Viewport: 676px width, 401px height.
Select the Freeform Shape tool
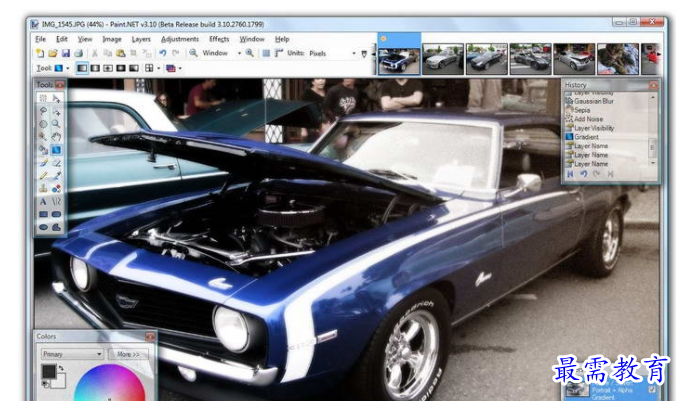tap(56, 227)
